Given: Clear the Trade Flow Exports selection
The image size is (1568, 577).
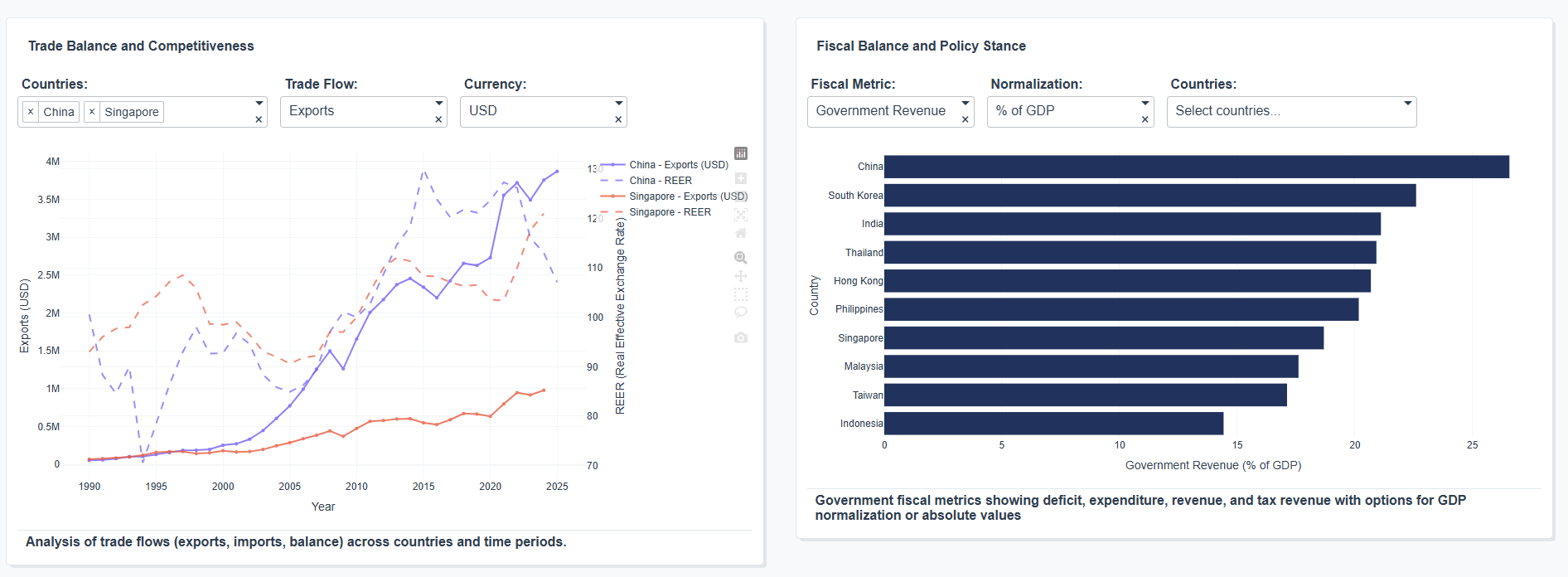Looking at the screenshot, I should tap(438, 120).
